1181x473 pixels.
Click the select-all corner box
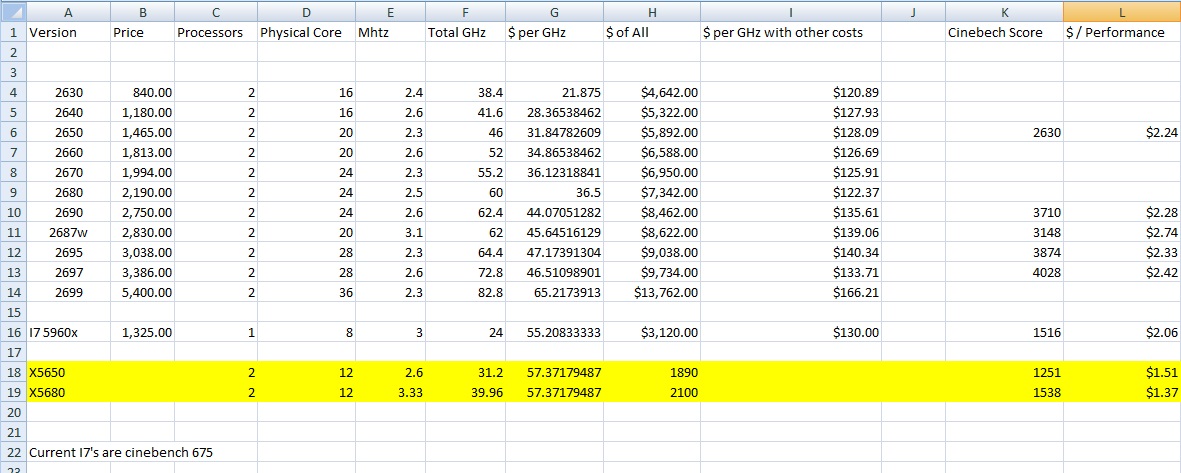click(x=13, y=10)
